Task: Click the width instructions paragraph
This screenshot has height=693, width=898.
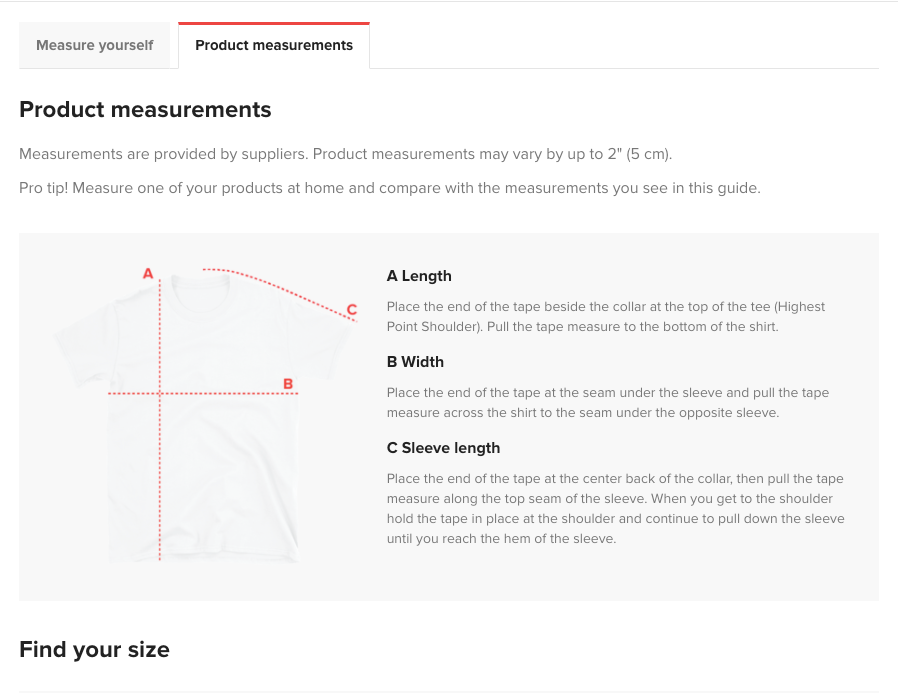Action: 607,403
